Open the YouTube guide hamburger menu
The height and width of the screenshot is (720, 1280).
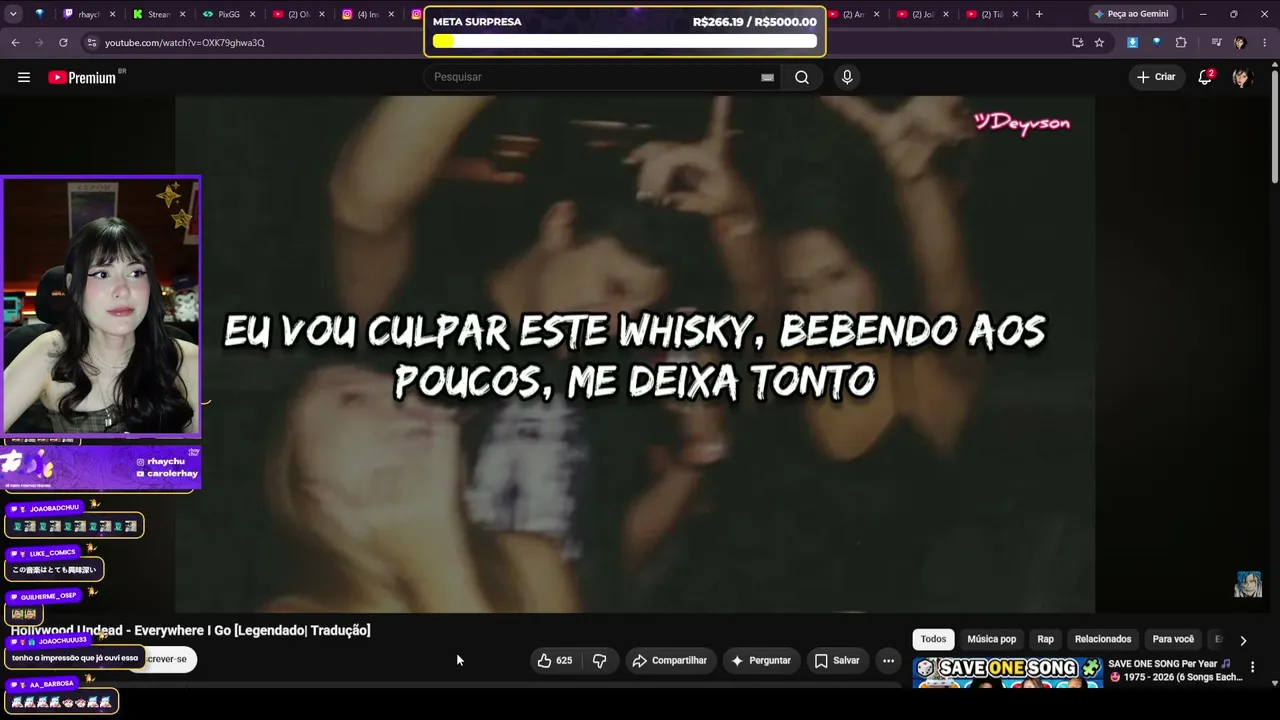(24, 77)
